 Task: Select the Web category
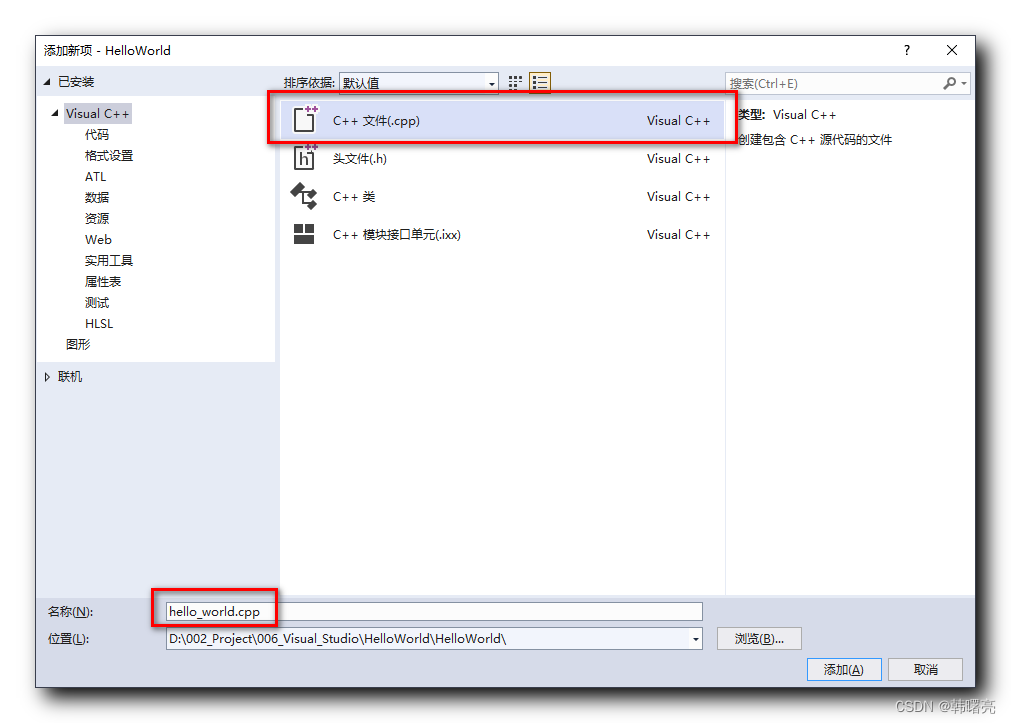point(98,240)
